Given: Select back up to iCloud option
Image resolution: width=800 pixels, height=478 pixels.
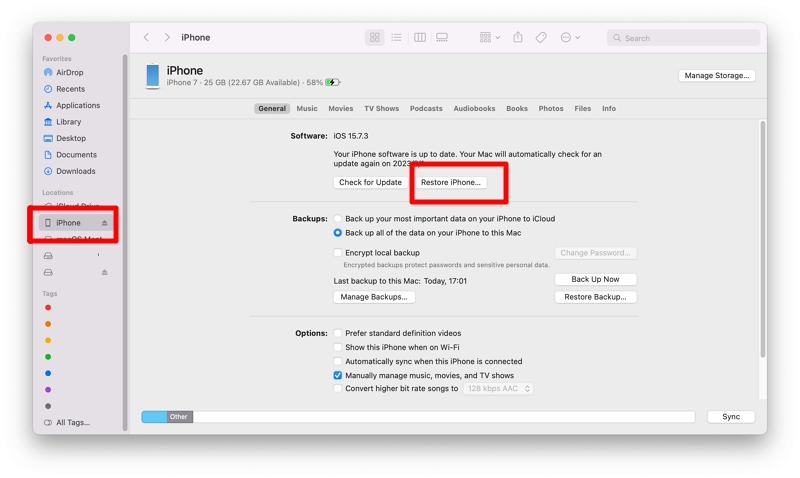Looking at the screenshot, I should [338, 218].
